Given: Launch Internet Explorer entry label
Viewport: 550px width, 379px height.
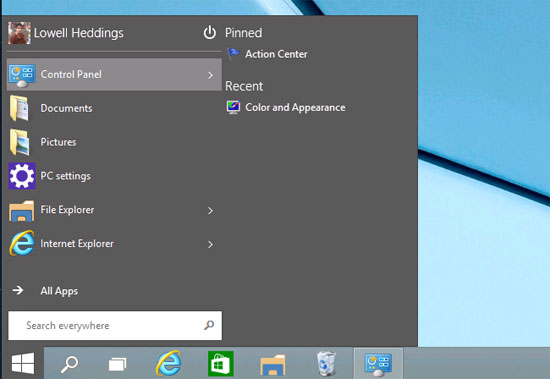Looking at the screenshot, I should coord(77,244).
